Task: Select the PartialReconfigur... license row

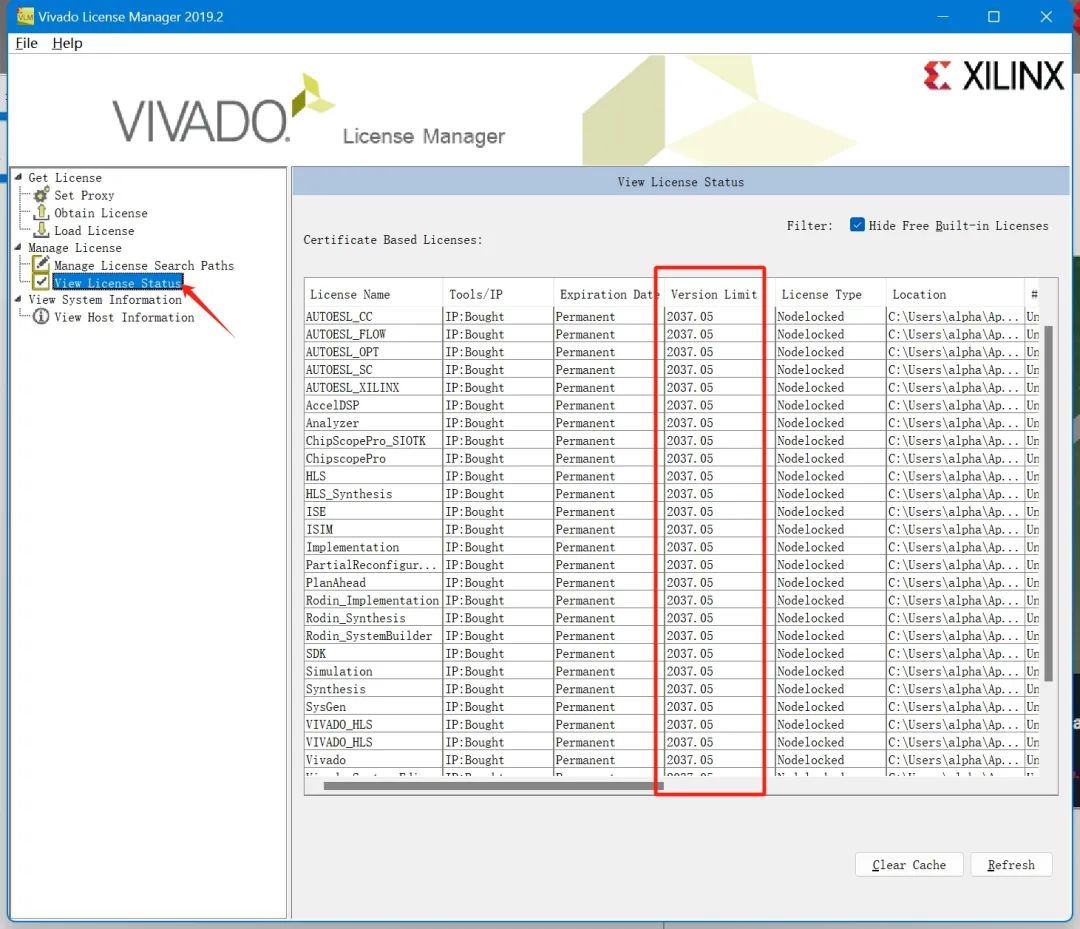Action: (x=672, y=565)
